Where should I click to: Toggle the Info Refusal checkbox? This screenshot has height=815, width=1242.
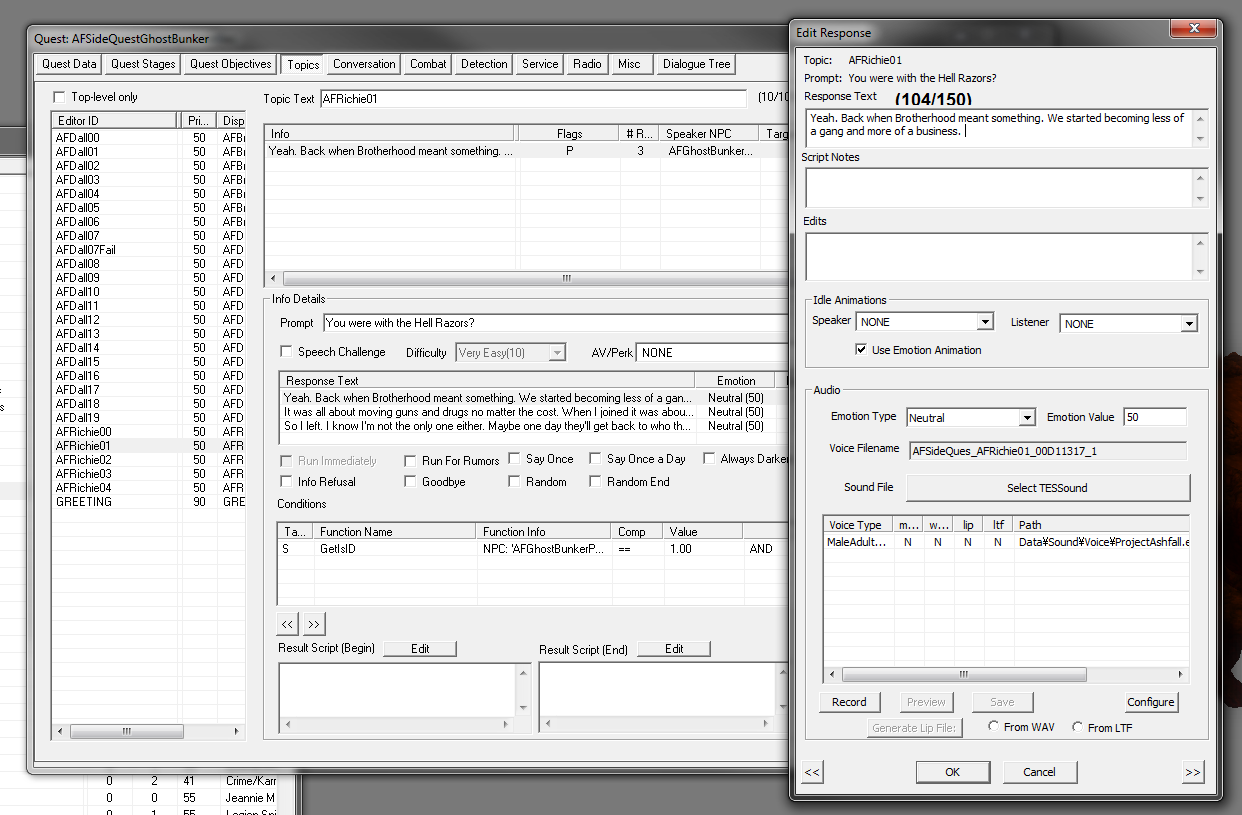click(x=287, y=482)
